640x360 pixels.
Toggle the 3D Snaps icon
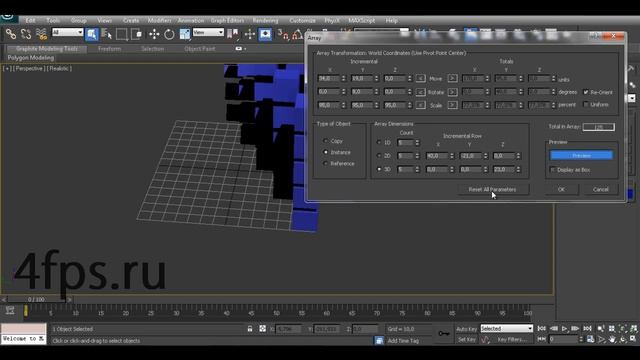pyautogui.click(x=283, y=34)
